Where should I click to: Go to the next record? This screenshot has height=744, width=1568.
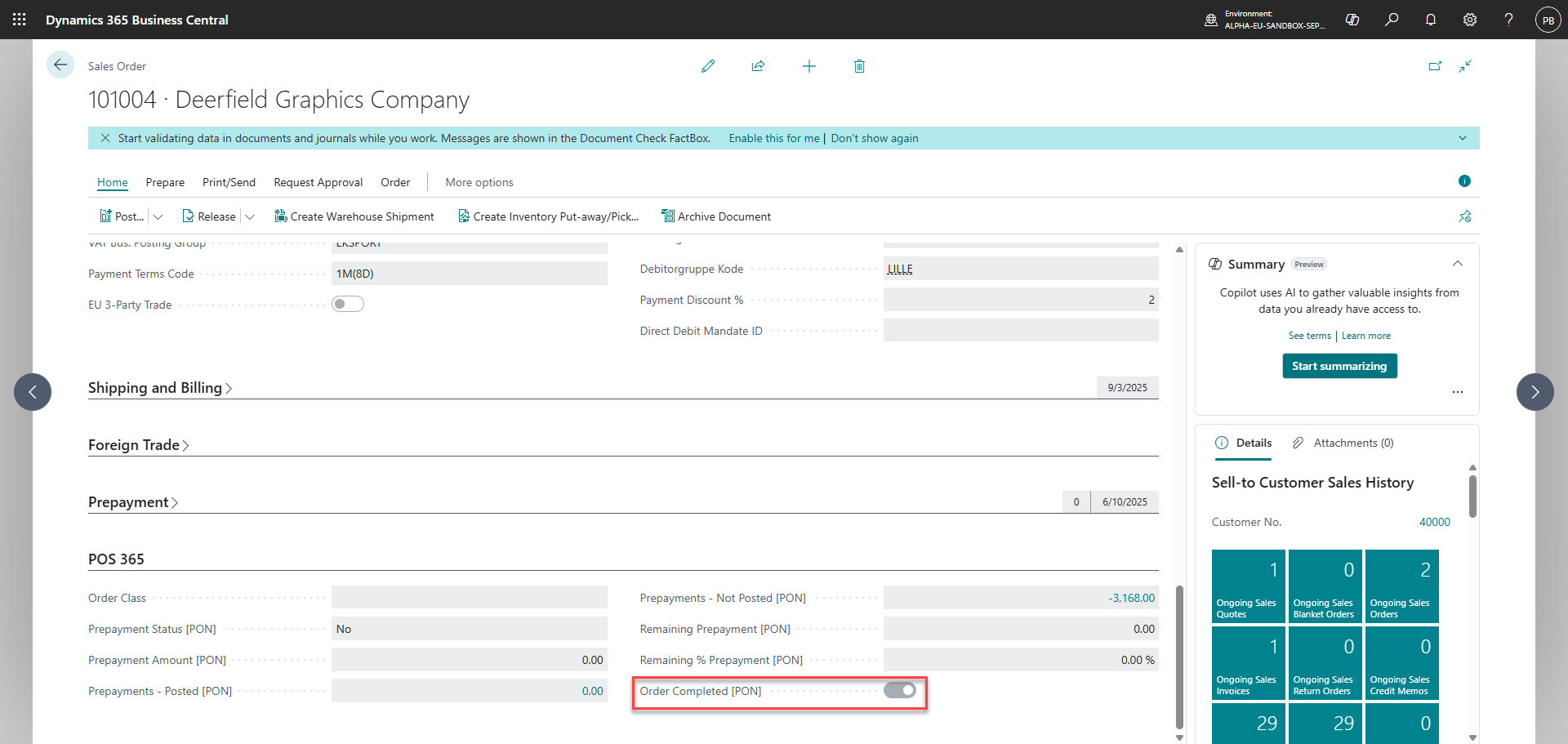1535,392
